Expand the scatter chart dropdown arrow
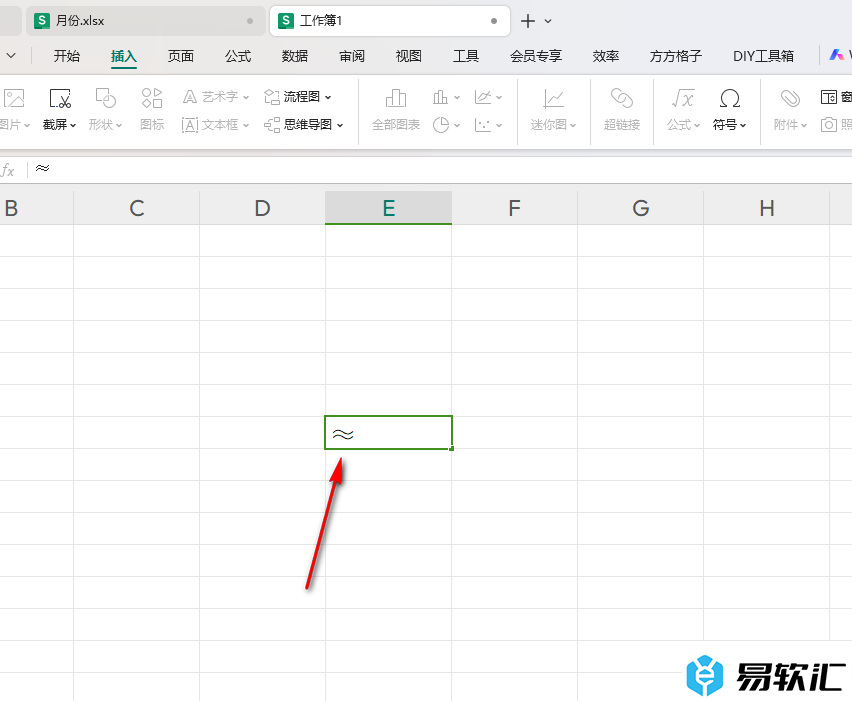 (499, 126)
